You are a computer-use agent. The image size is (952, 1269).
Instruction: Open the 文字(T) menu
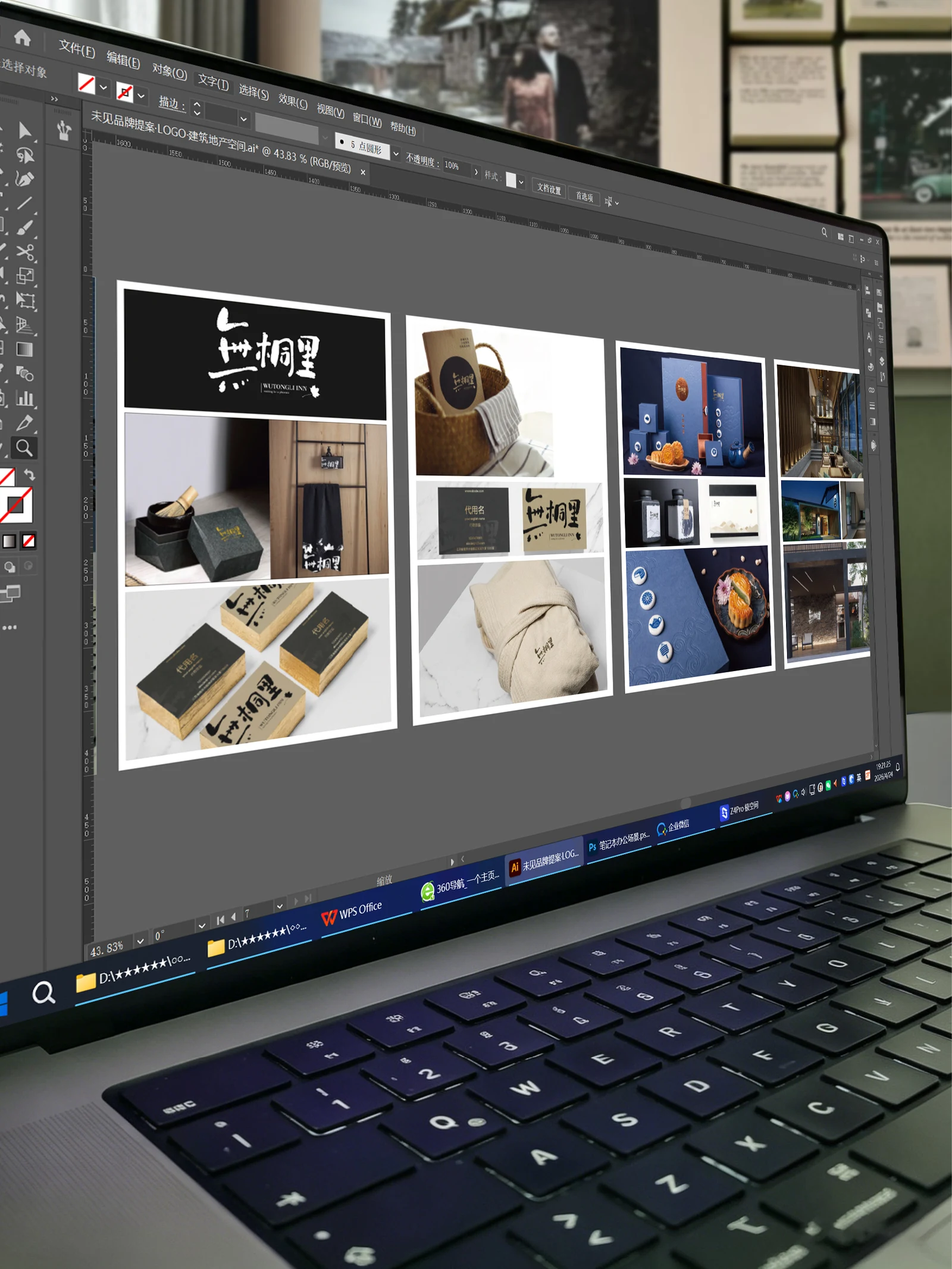click(x=213, y=82)
